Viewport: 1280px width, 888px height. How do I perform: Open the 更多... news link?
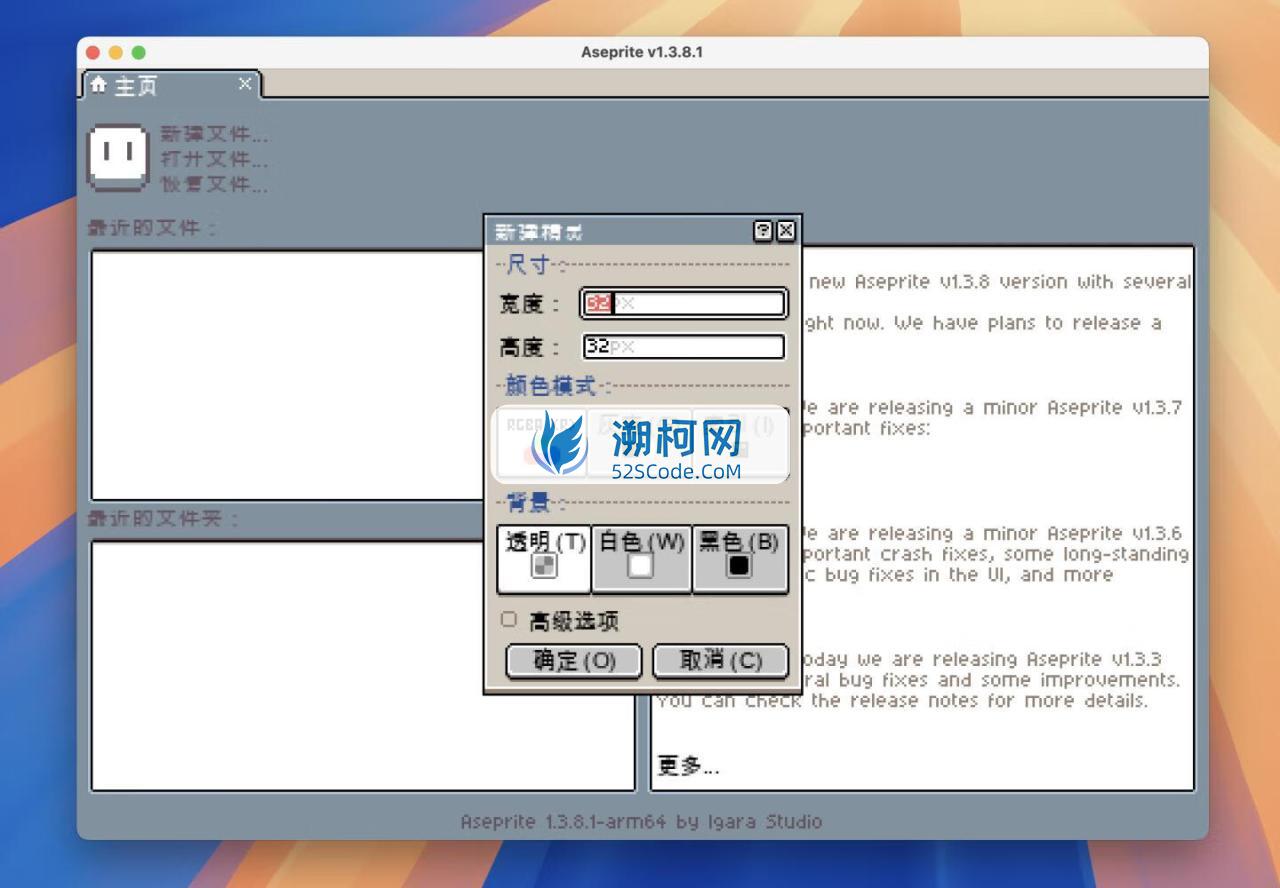coord(688,766)
